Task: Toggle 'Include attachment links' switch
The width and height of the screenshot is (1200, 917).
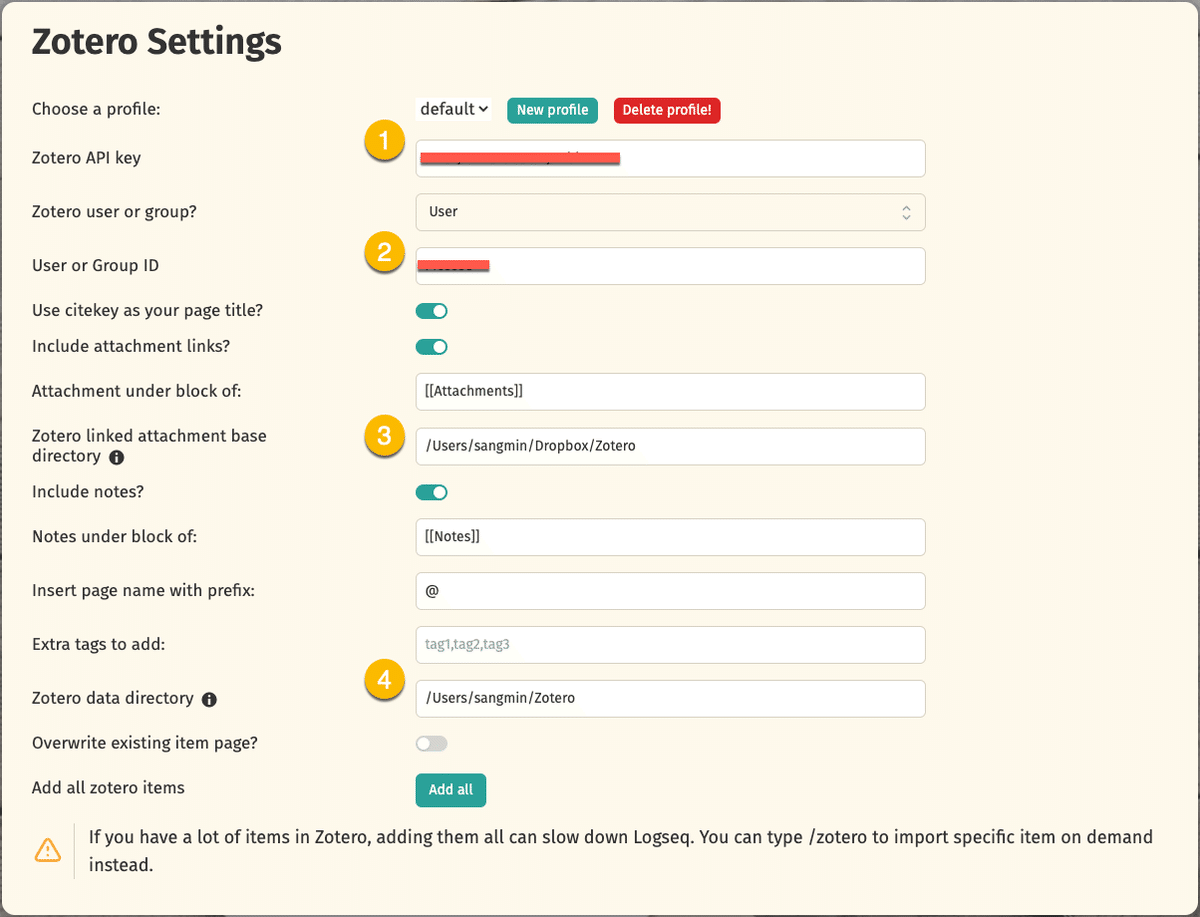Action: coord(432,347)
